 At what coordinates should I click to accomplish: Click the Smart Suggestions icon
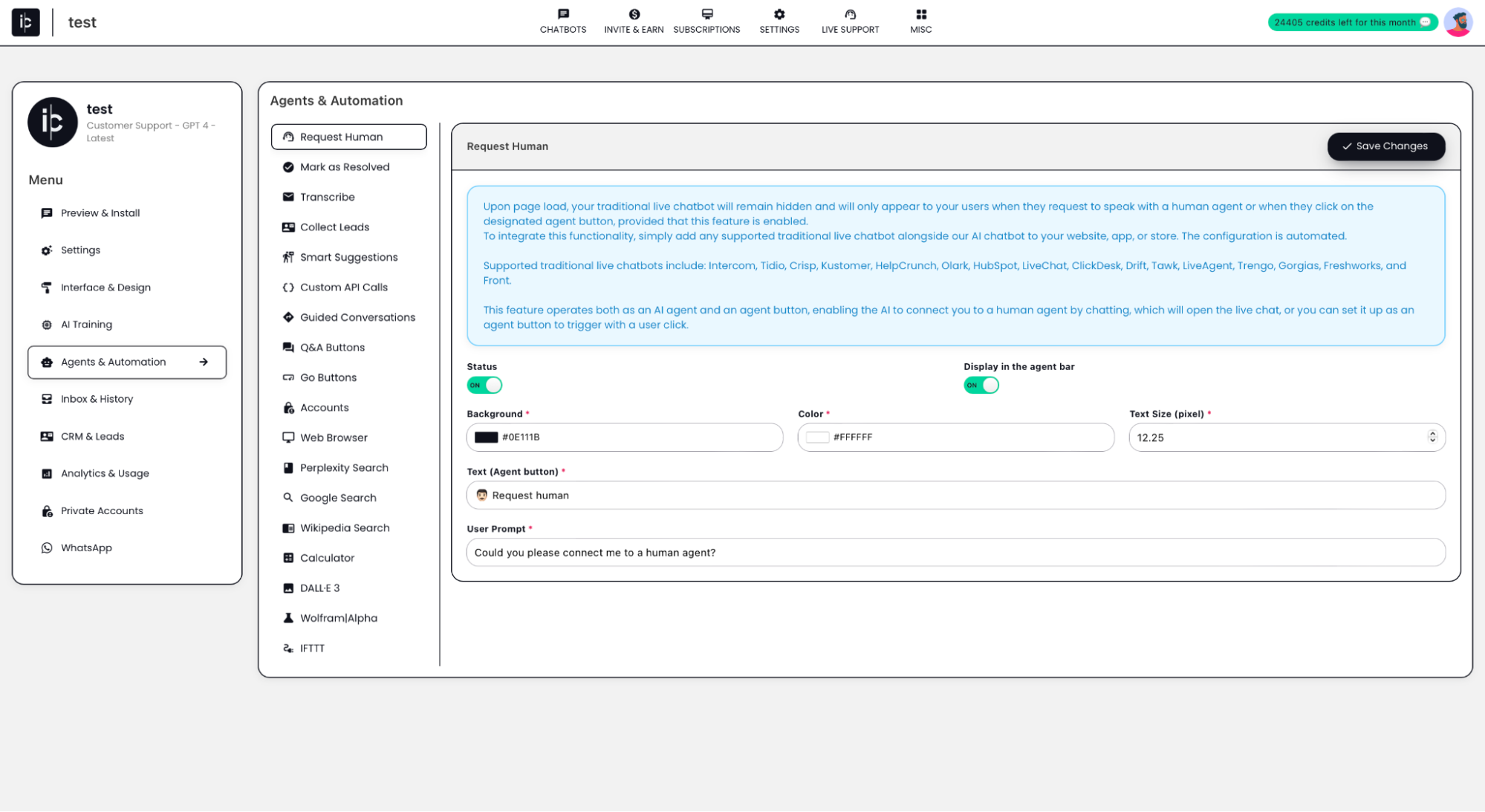(288, 257)
